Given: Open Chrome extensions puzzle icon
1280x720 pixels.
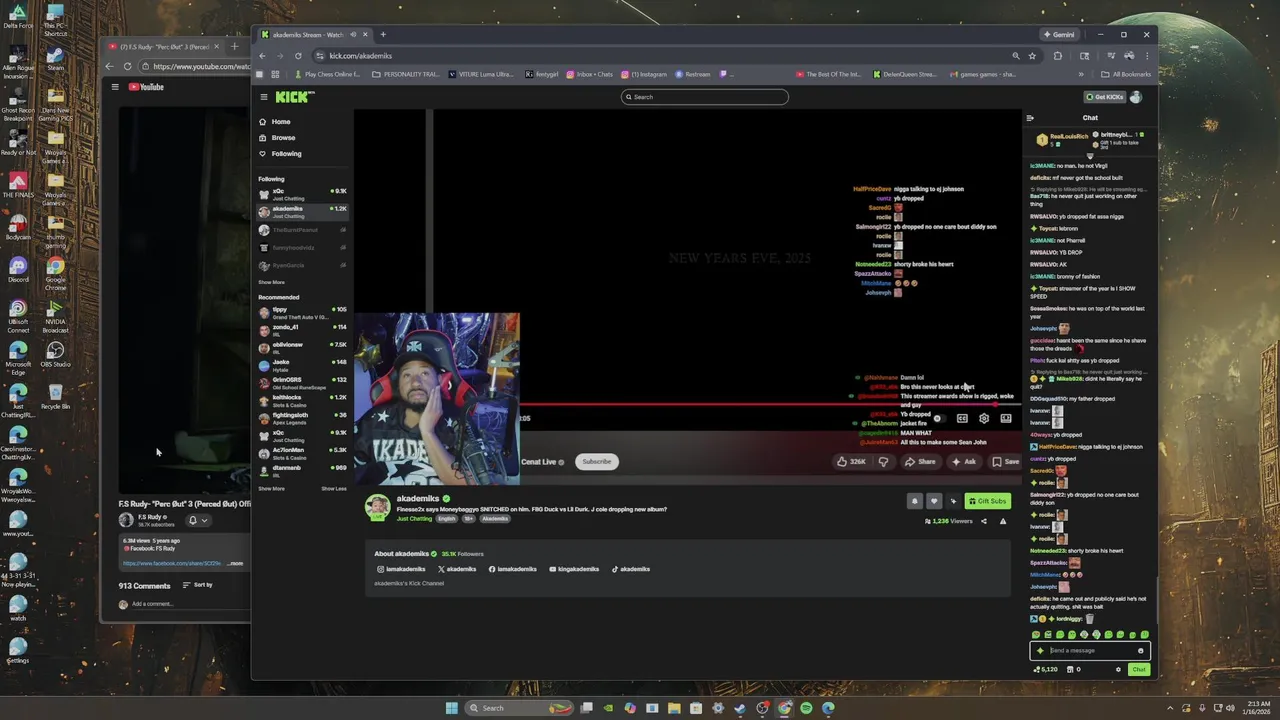Looking at the screenshot, I should [x=1058, y=56].
